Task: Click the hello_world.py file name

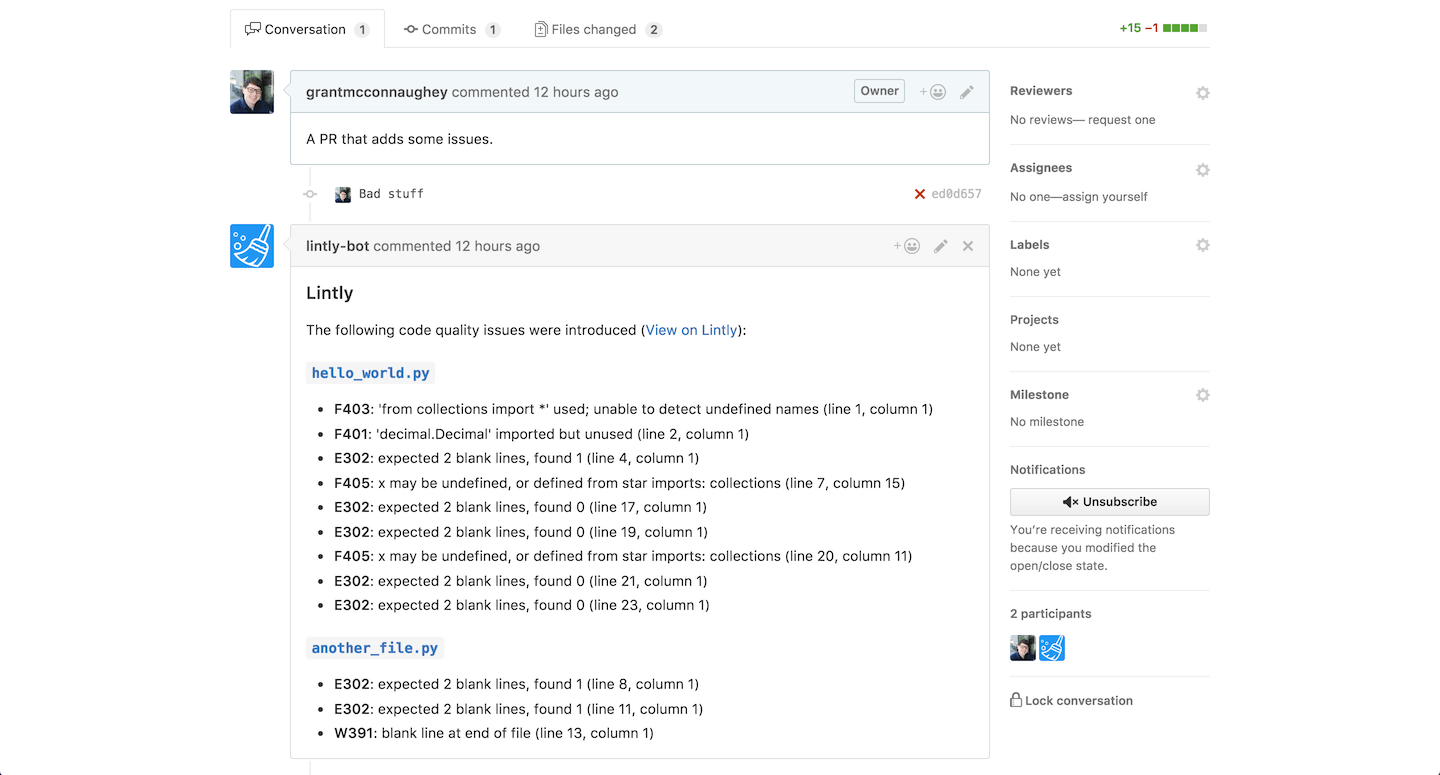Action: [x=371, y=373]
